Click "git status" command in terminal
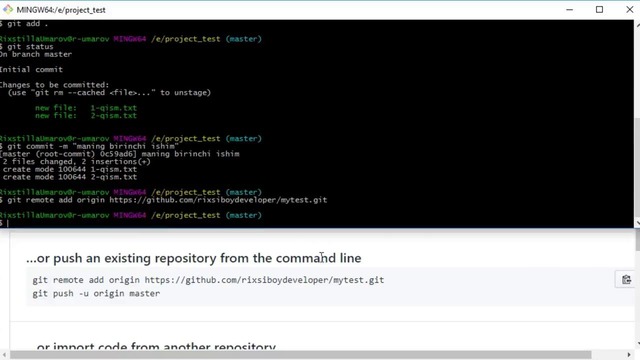 [27, 47]
